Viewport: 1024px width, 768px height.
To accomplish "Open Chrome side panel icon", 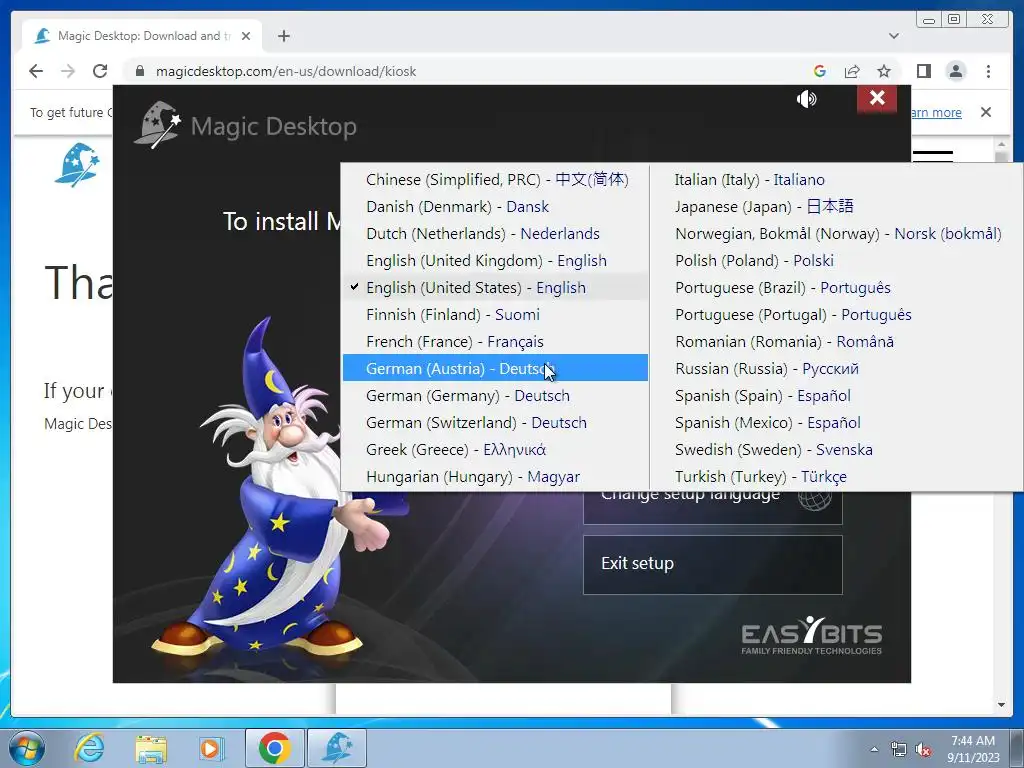I will click(x=923, y=71).
